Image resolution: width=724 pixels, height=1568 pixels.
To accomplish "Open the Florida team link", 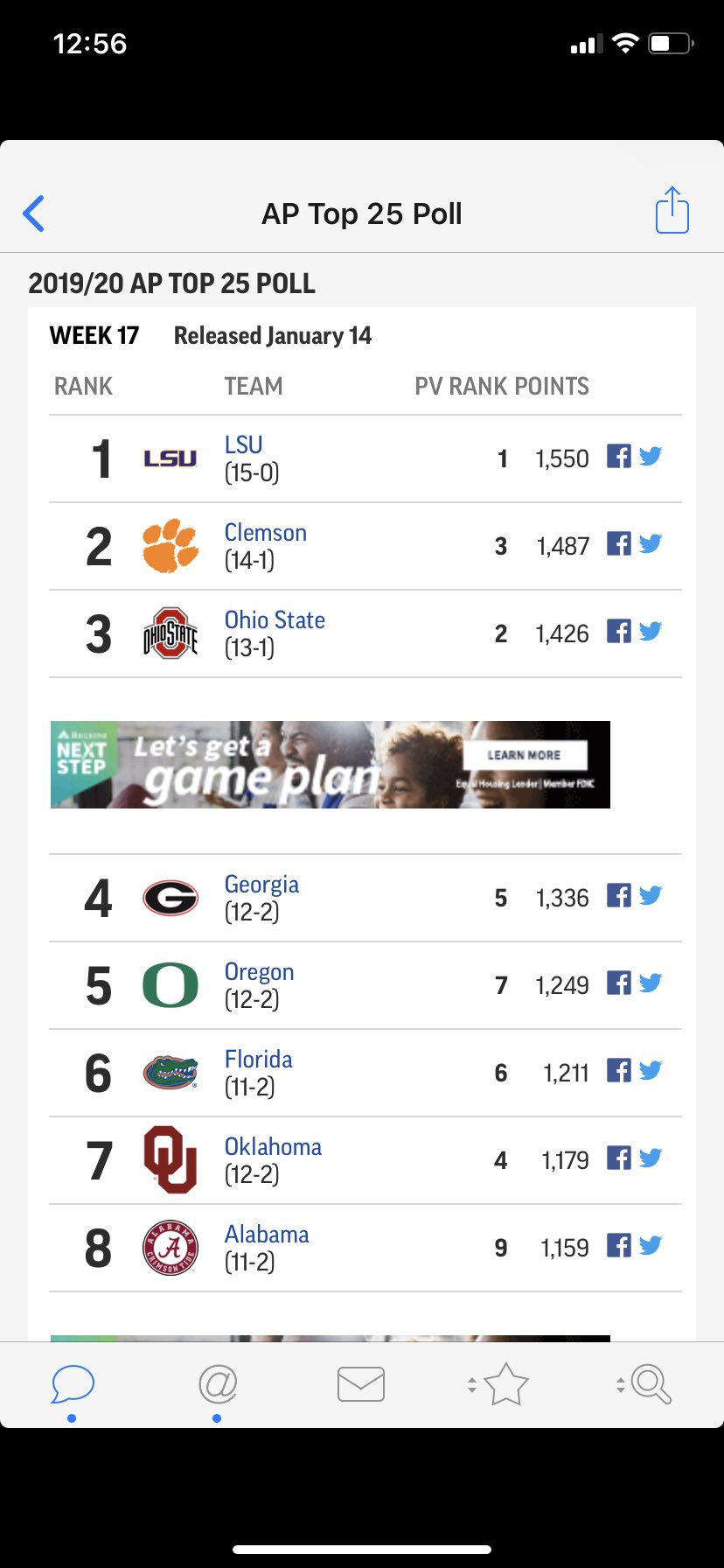I will [258, 1059].
